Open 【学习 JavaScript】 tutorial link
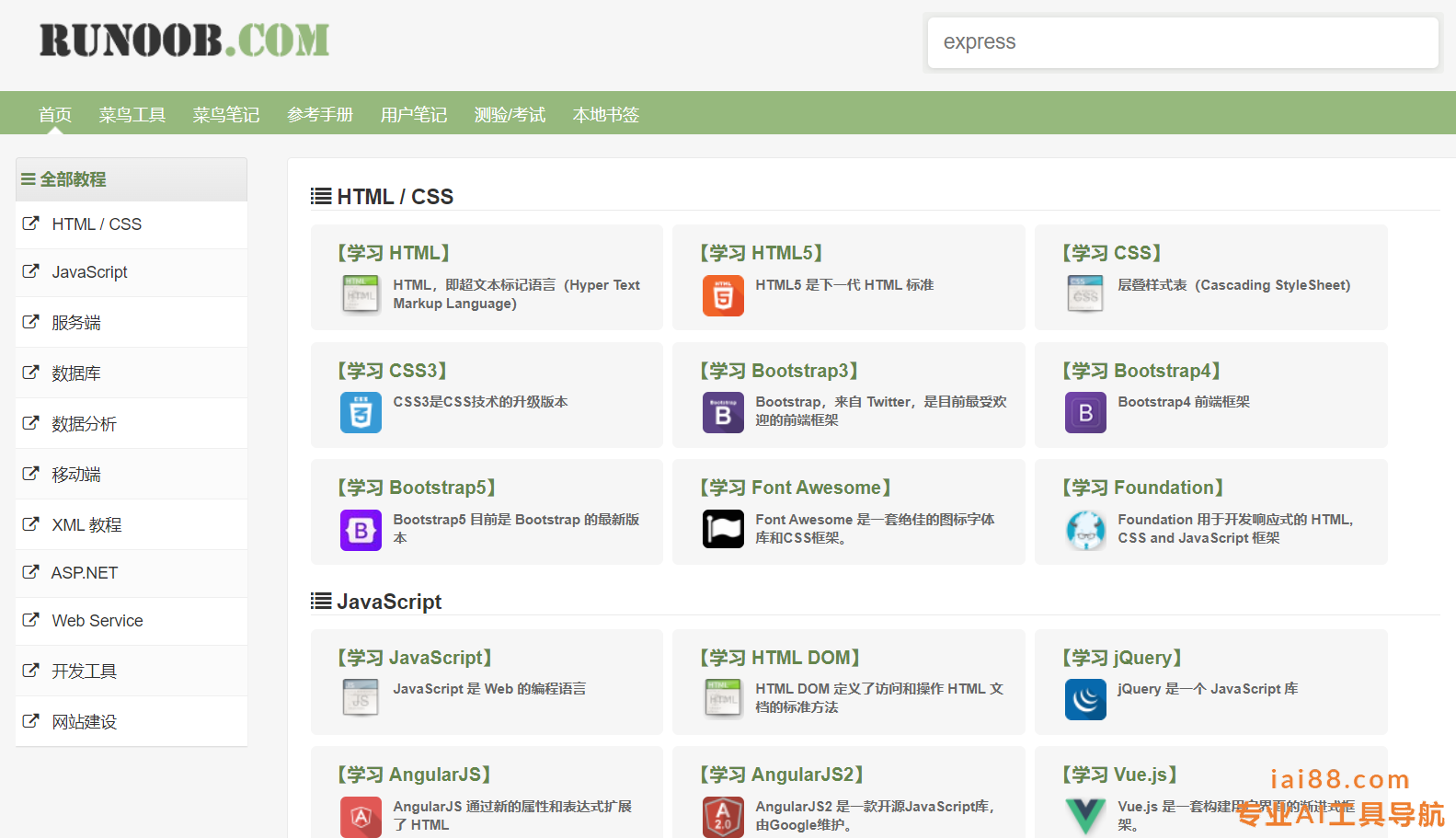 pyautogui.click(x=415, y=658)
